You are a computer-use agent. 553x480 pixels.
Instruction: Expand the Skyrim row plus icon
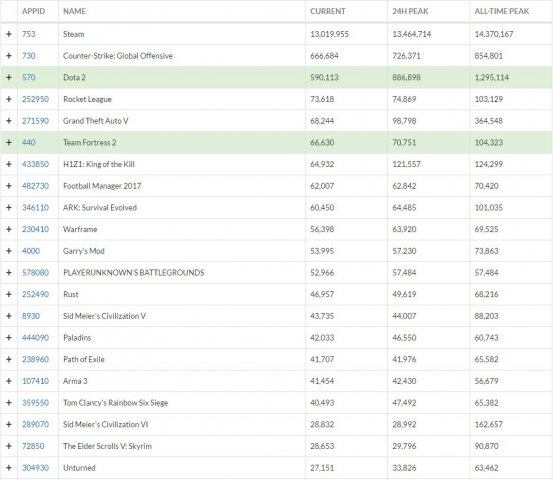(9, 446)
